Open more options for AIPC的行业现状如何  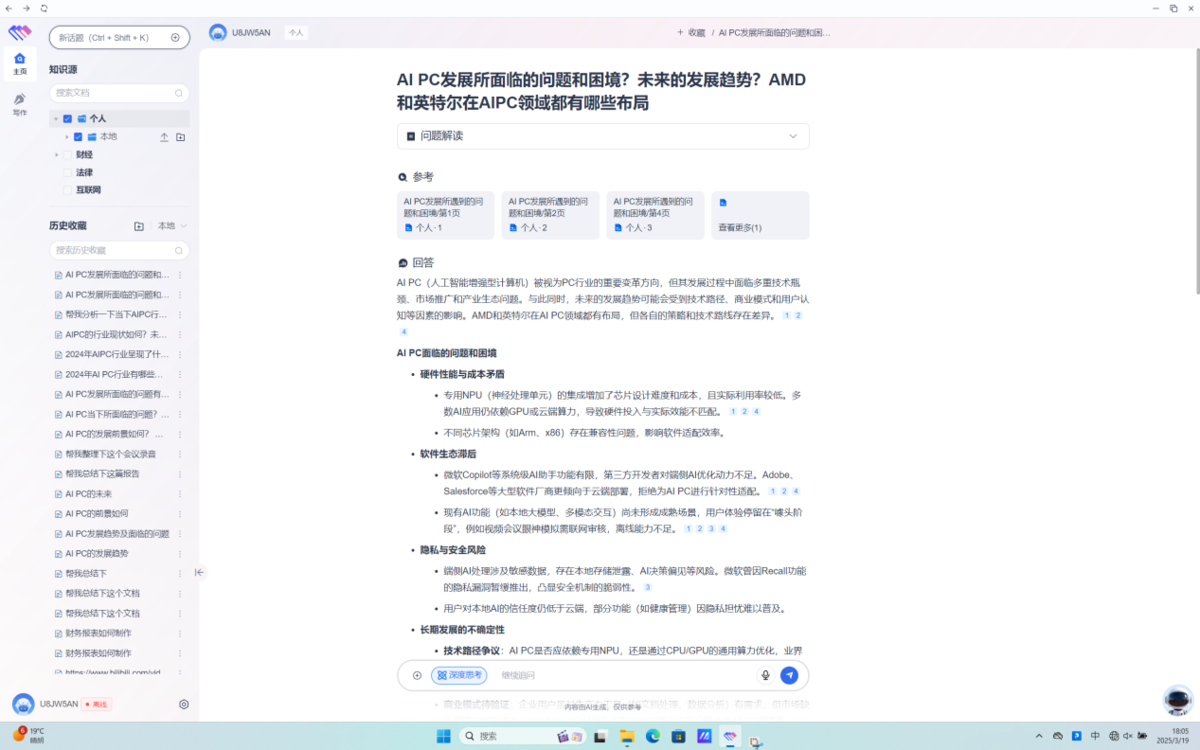click(x=180, y=334)
